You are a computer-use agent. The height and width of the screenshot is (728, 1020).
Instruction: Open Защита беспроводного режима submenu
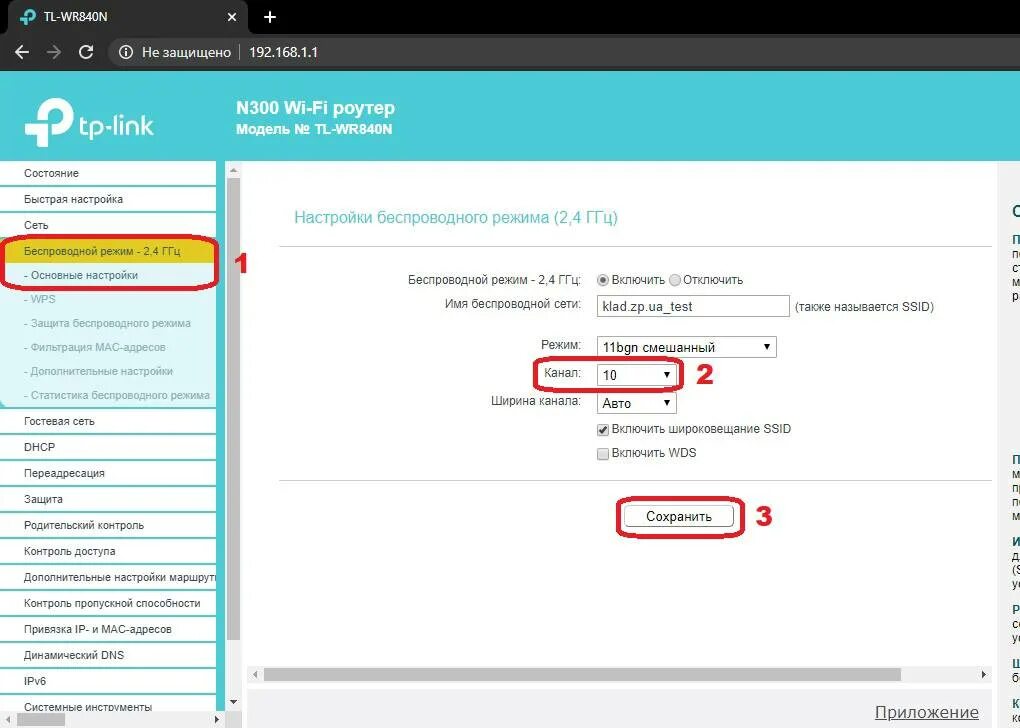tap(107, 323)
